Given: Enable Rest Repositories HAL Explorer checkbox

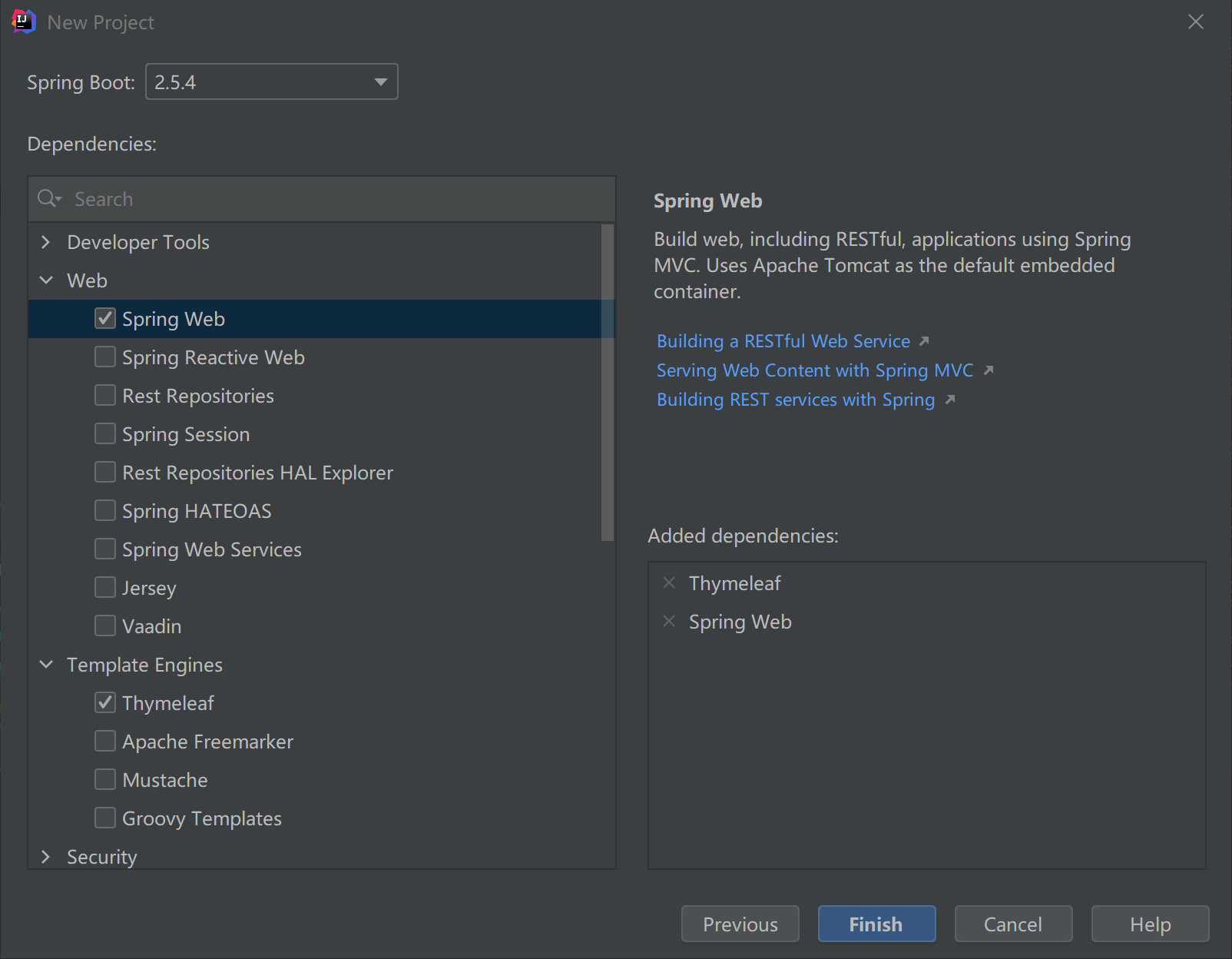Looking at the screenshot, I should click(x=105, y=472).
